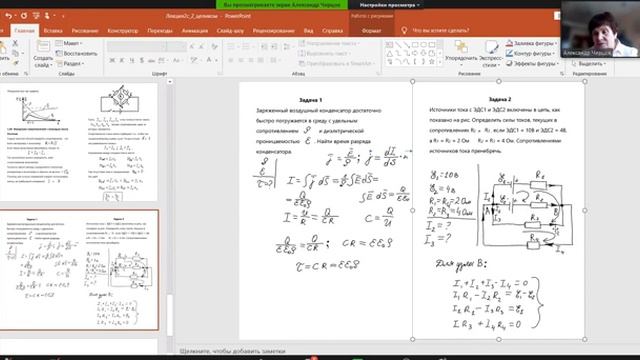The image size is (640, 360).
Task: Start slideshow from beginning via quick access icon
Action: [36, 16]
